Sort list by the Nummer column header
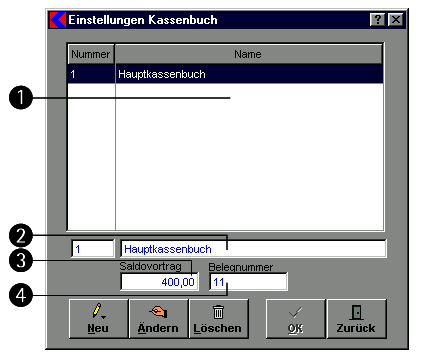The width and height of the screenshot is (424, 363). tap(91, 54)
